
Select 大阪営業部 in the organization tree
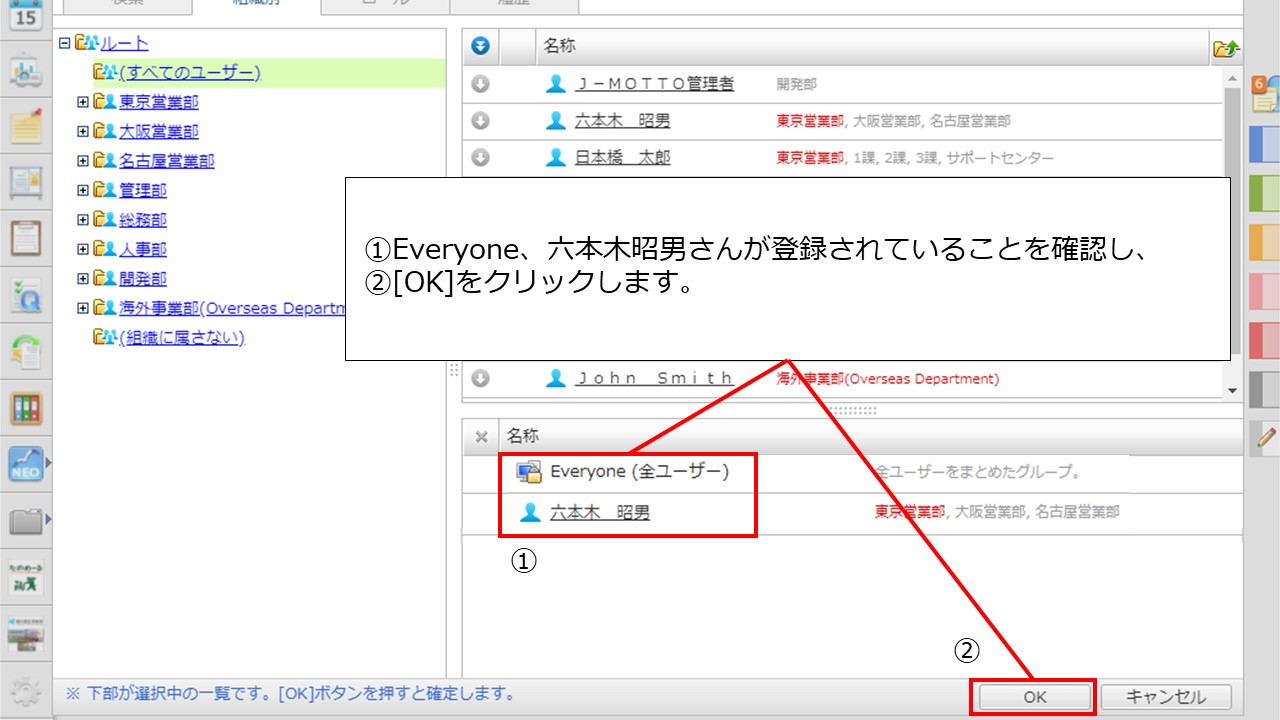(x=158, y=131)
